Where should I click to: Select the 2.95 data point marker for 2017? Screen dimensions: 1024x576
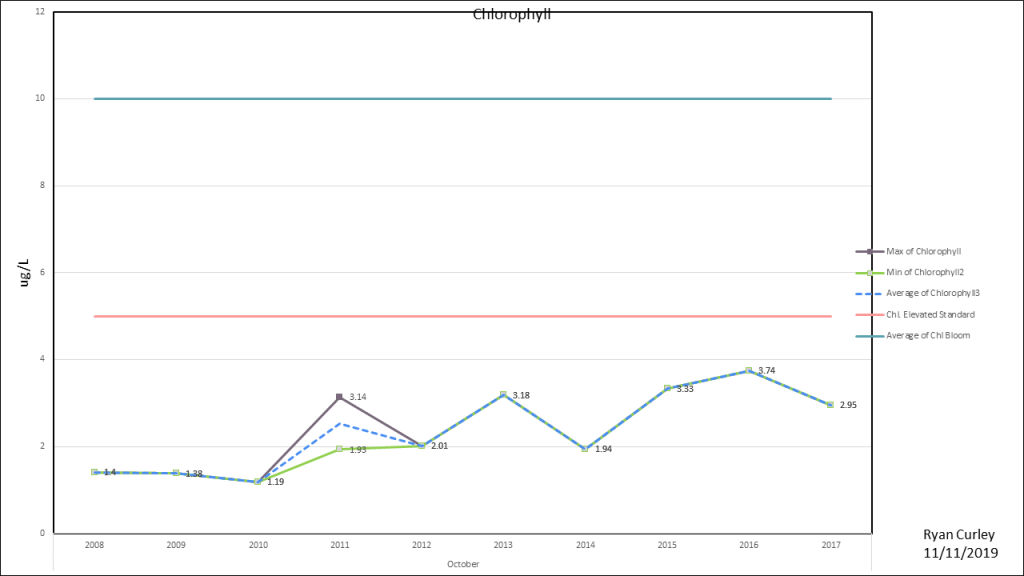830,405
